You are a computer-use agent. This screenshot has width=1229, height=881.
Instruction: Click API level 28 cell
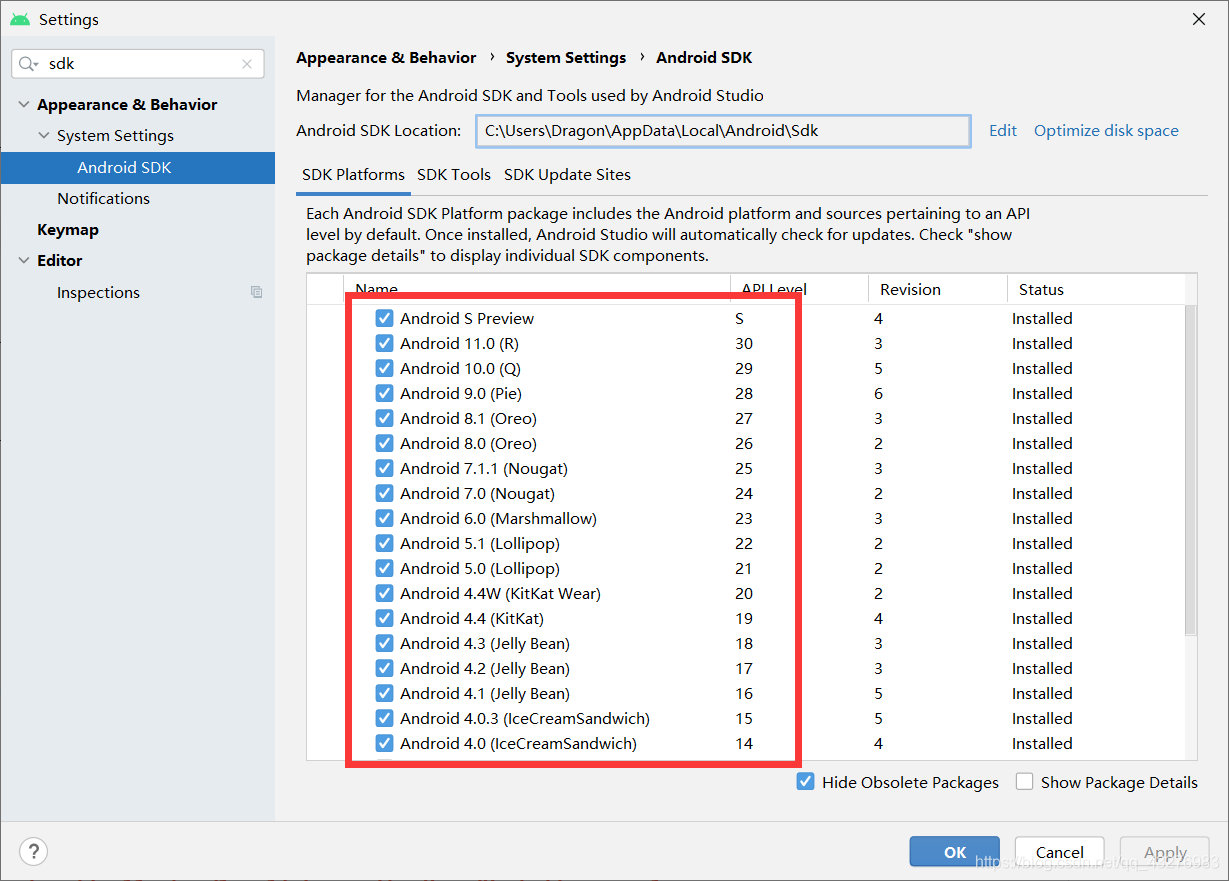(744, 393)
